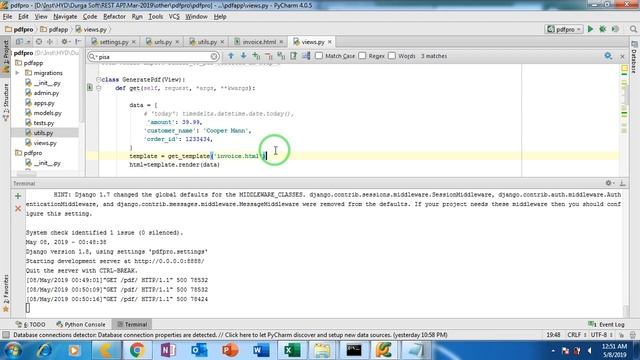Clear the search text in find field
Screen dimensions: 640x360
(x=214, y=56)
